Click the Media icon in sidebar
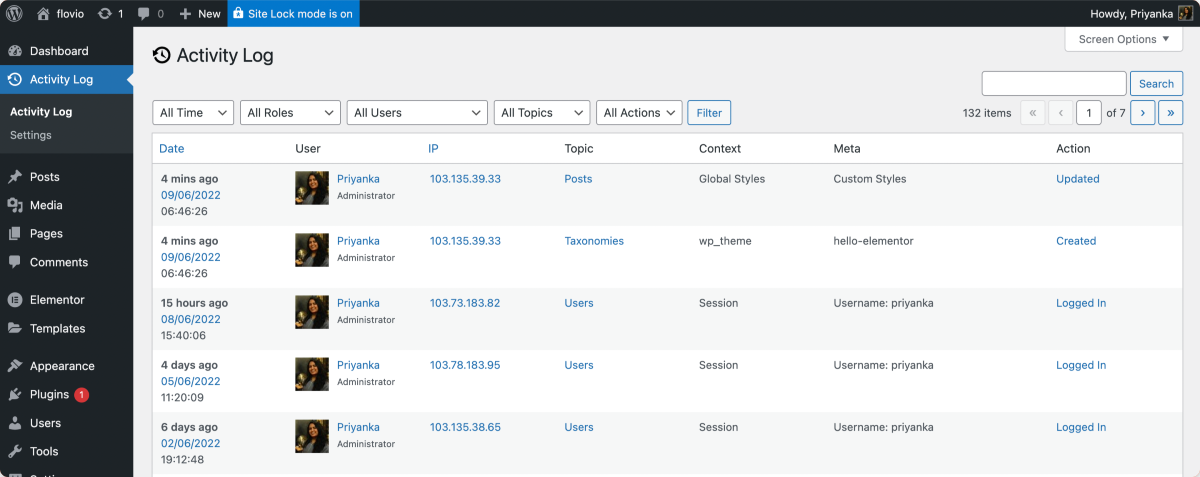This screenshot has height=477, width=1200. (15, 205)
